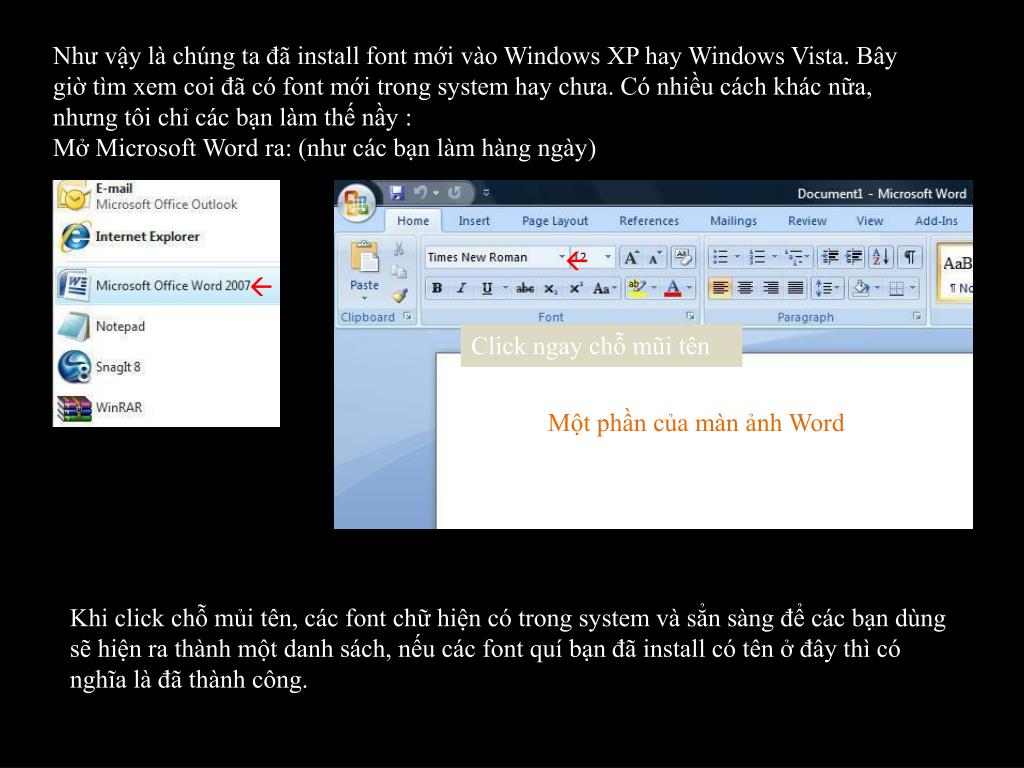
Task: Open the Add-Ins tab
Action: pyautogui.click(x=936, y=221)
